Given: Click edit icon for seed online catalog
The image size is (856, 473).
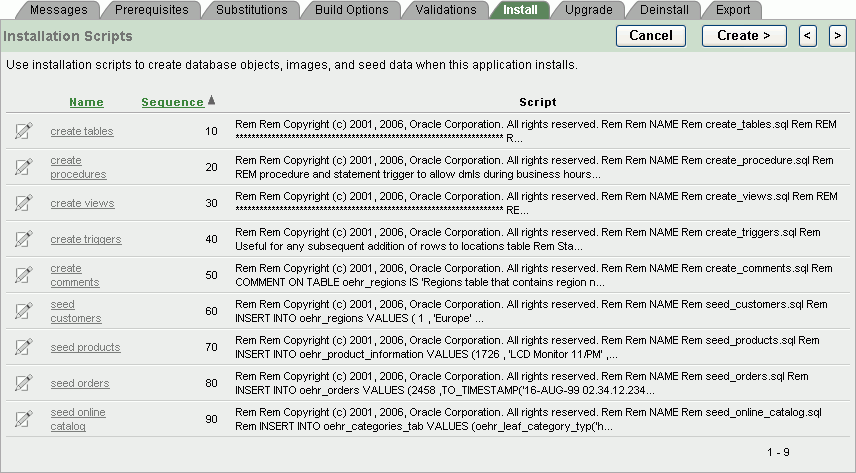Looking at the screenshot, I should tap(24, 419).
